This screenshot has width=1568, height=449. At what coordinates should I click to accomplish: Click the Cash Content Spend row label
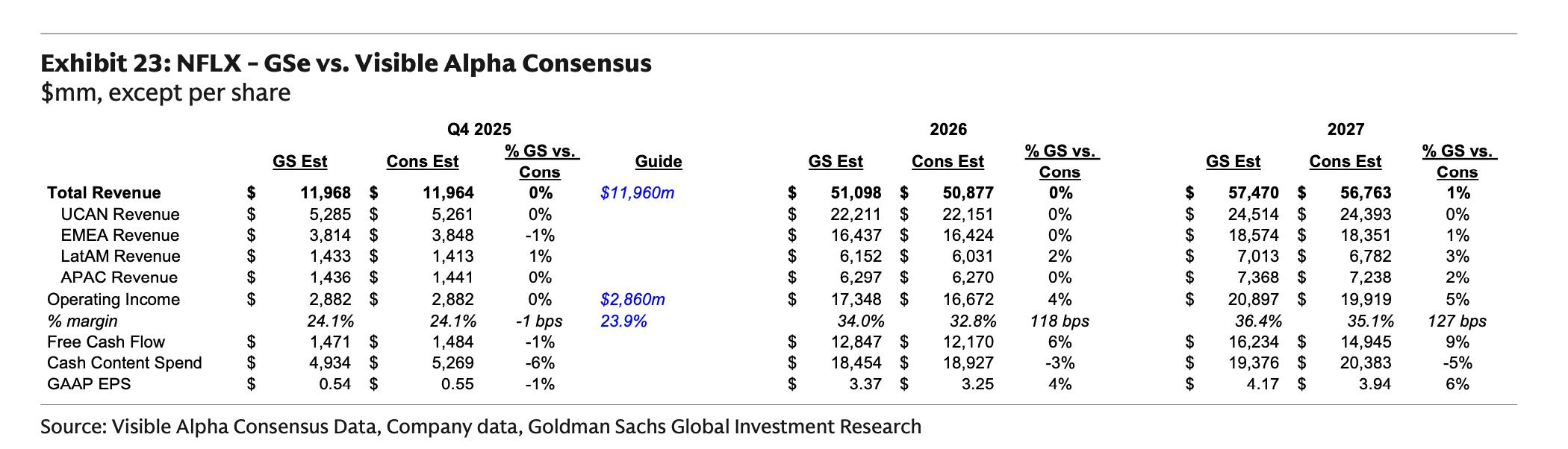[125, 363]
